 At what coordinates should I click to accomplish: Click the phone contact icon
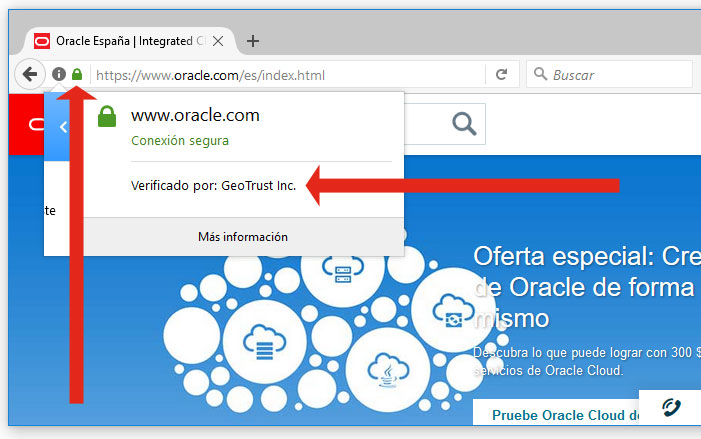671,407
